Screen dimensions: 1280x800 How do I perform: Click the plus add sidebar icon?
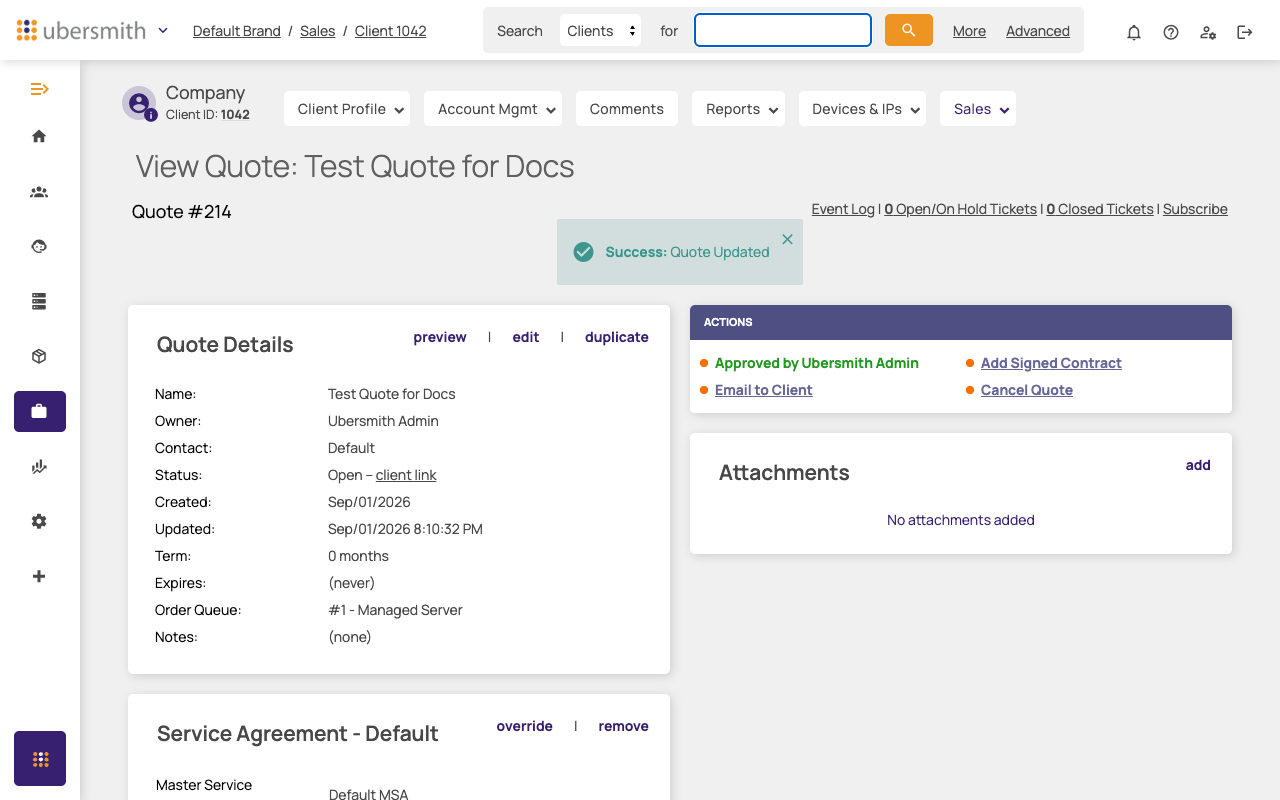point(39,576)
